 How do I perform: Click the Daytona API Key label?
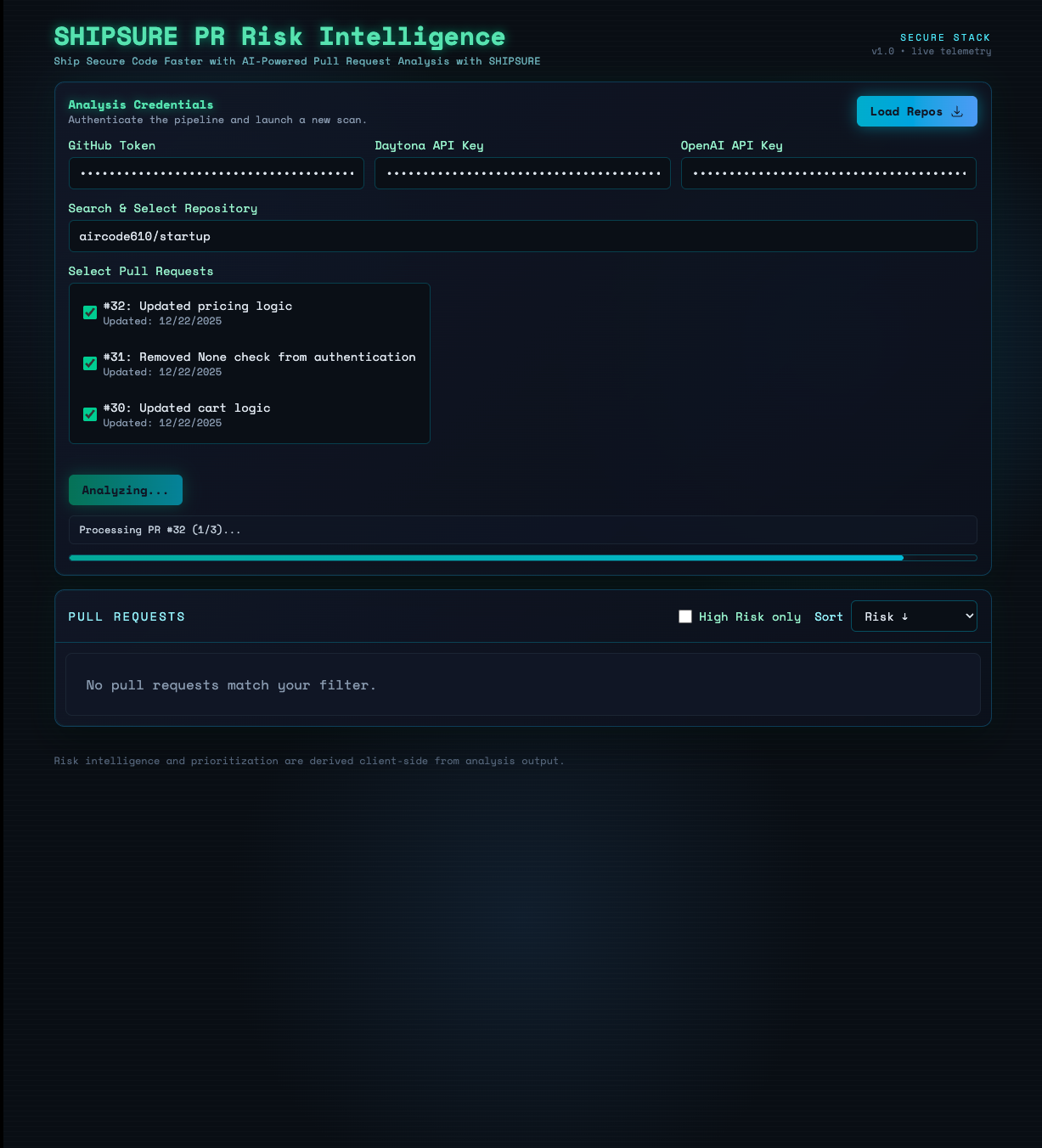[x=429, y=145]
